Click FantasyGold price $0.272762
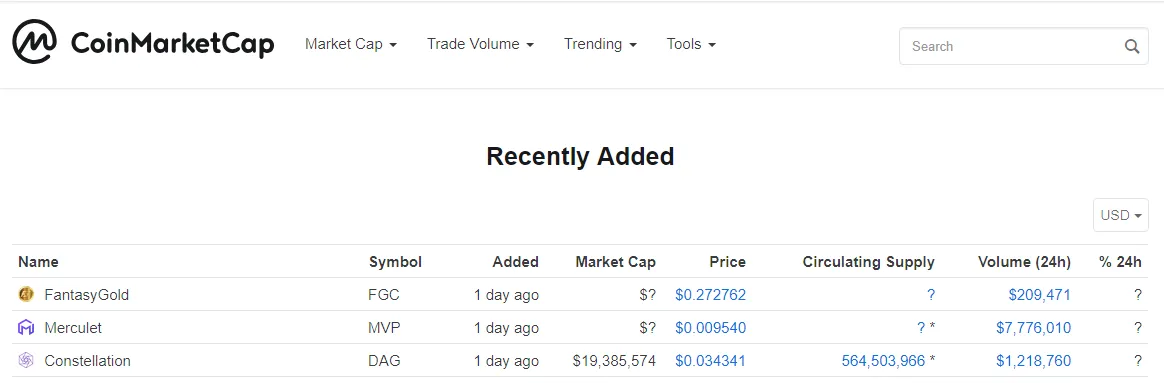The height and width of the screenshot is (383, 1164). coord(710,295)
